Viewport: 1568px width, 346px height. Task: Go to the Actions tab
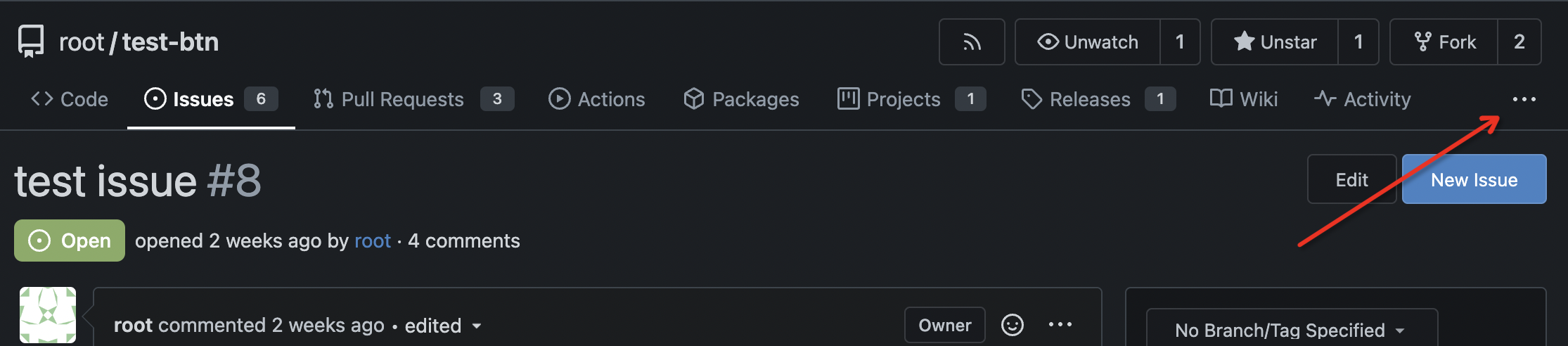(x=597, y=99)
